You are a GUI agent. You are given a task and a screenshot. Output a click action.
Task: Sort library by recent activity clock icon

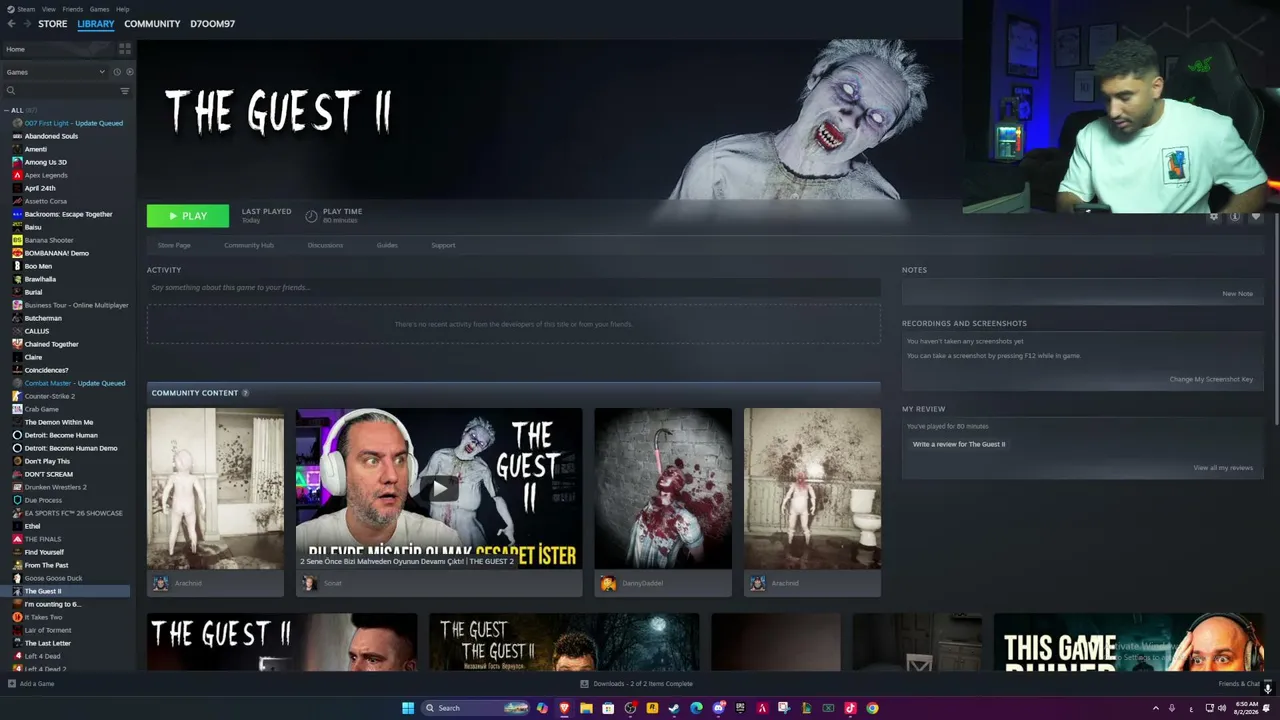coord(117,72)
